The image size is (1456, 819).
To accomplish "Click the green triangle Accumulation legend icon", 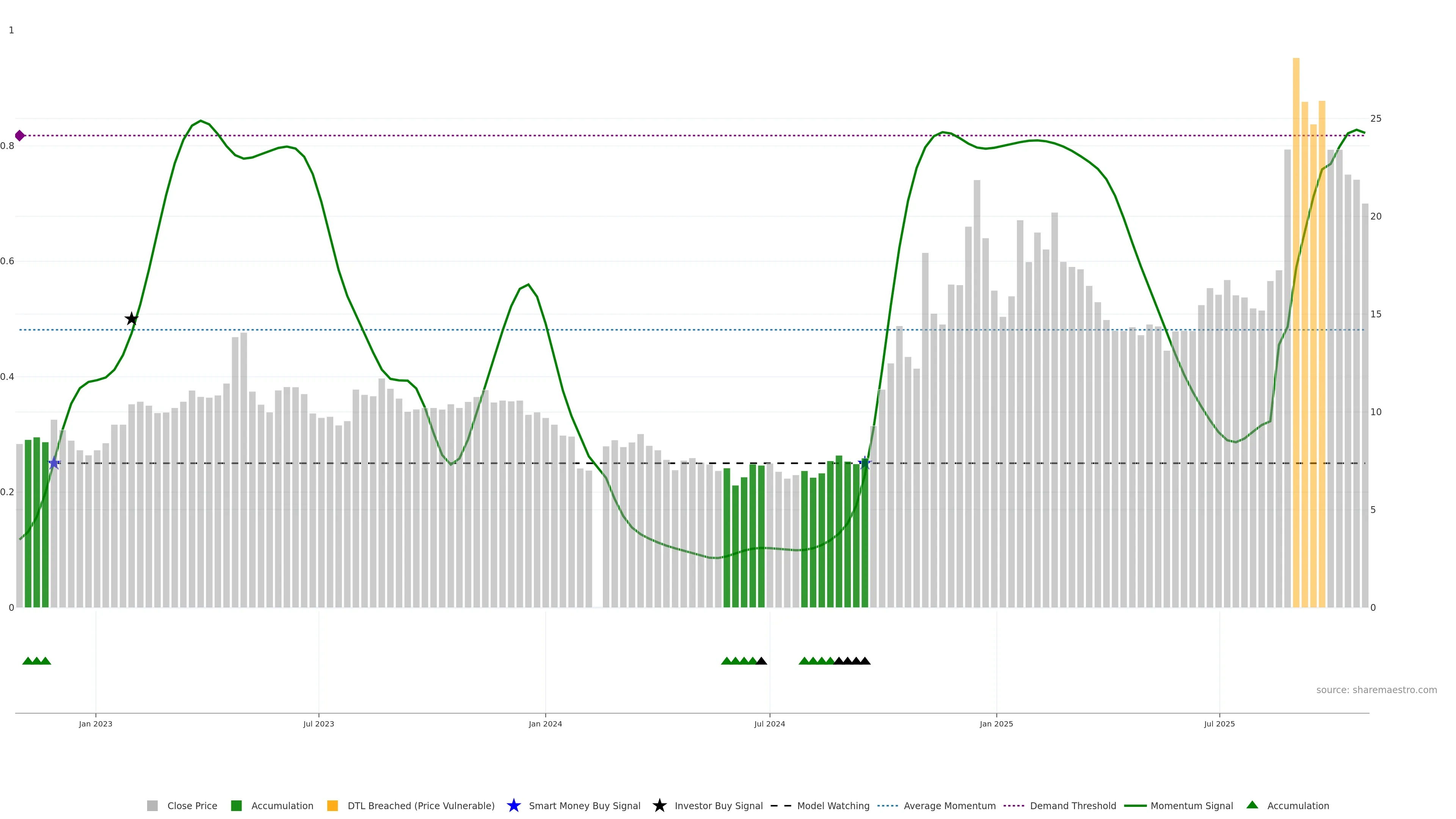I will pos(1252,805).
